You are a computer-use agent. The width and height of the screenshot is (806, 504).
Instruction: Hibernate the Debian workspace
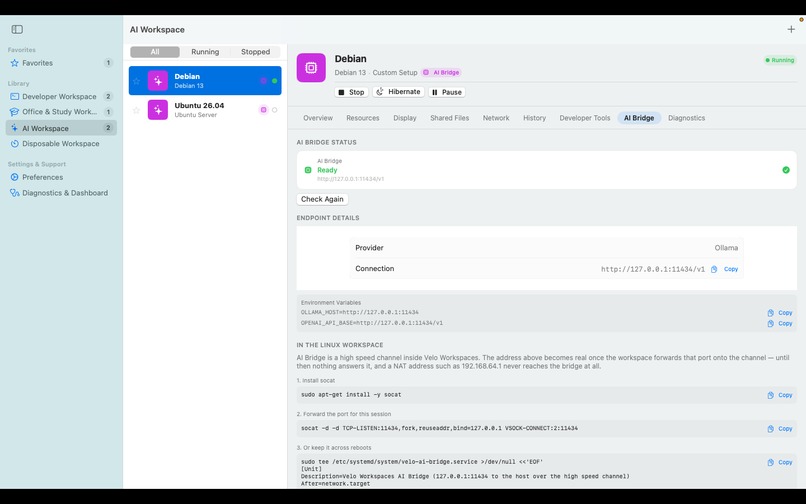(398, 92)
